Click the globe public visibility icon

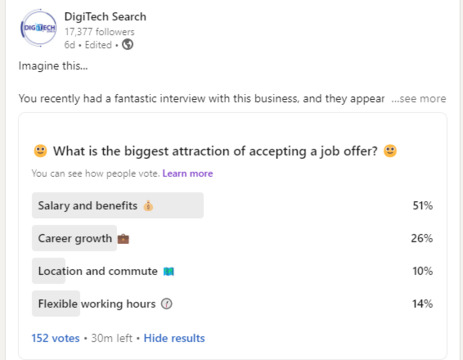[127, 44]
